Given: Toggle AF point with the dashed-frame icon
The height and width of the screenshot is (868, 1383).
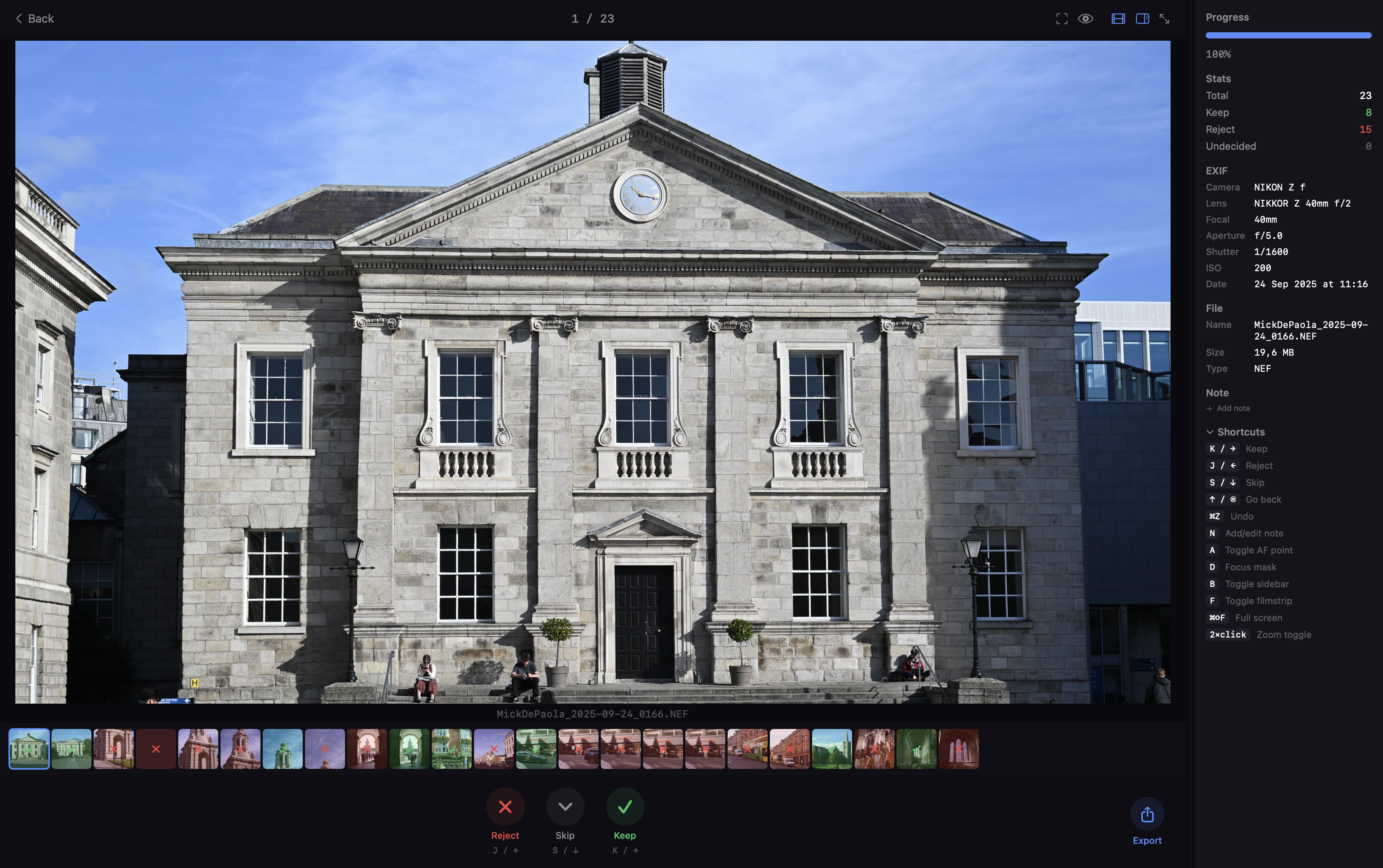Looking at the screenshot, I should pos(1061,18).
